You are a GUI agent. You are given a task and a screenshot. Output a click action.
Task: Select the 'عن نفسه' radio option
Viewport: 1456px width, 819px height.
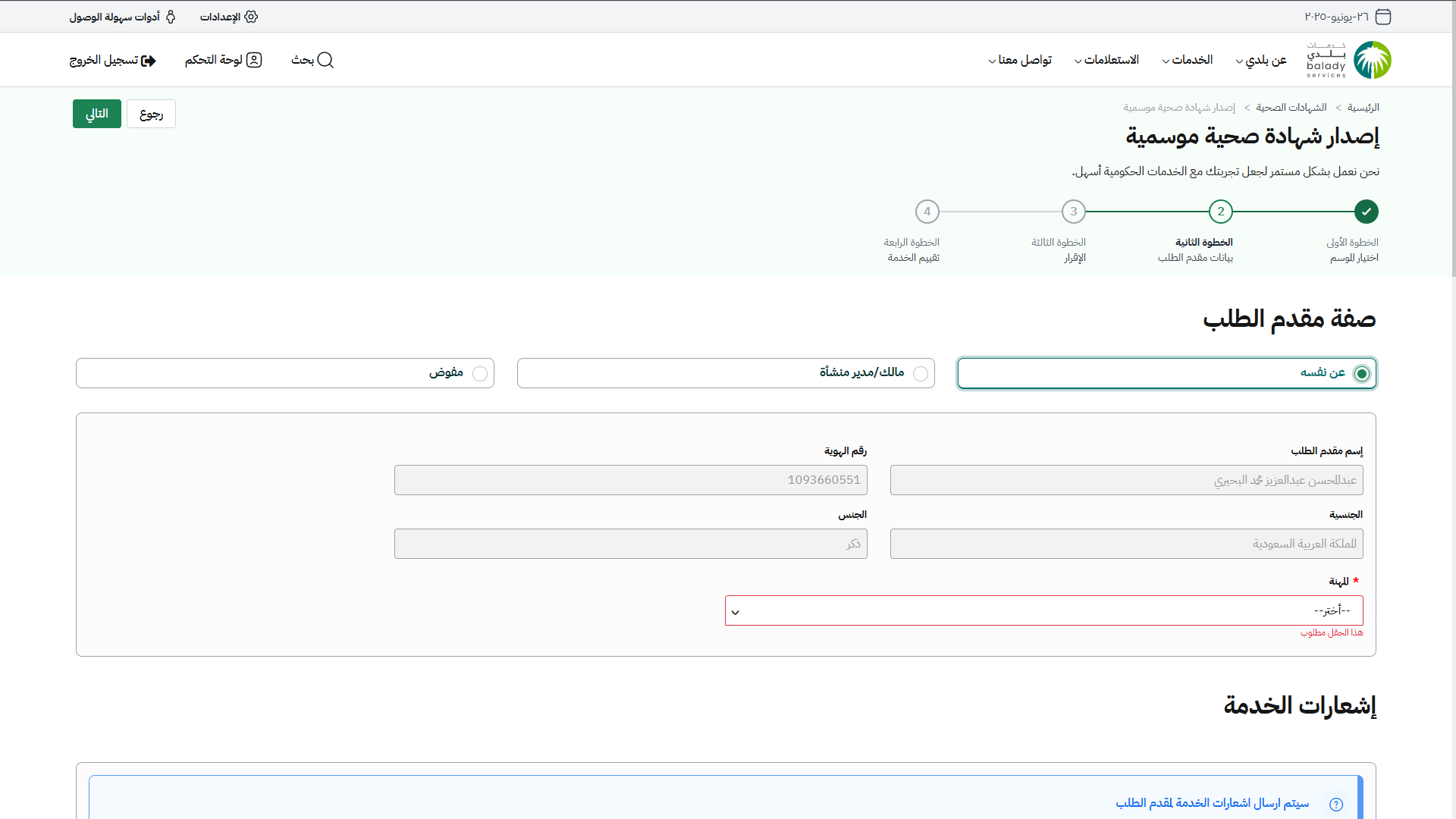coord(1362,374)
